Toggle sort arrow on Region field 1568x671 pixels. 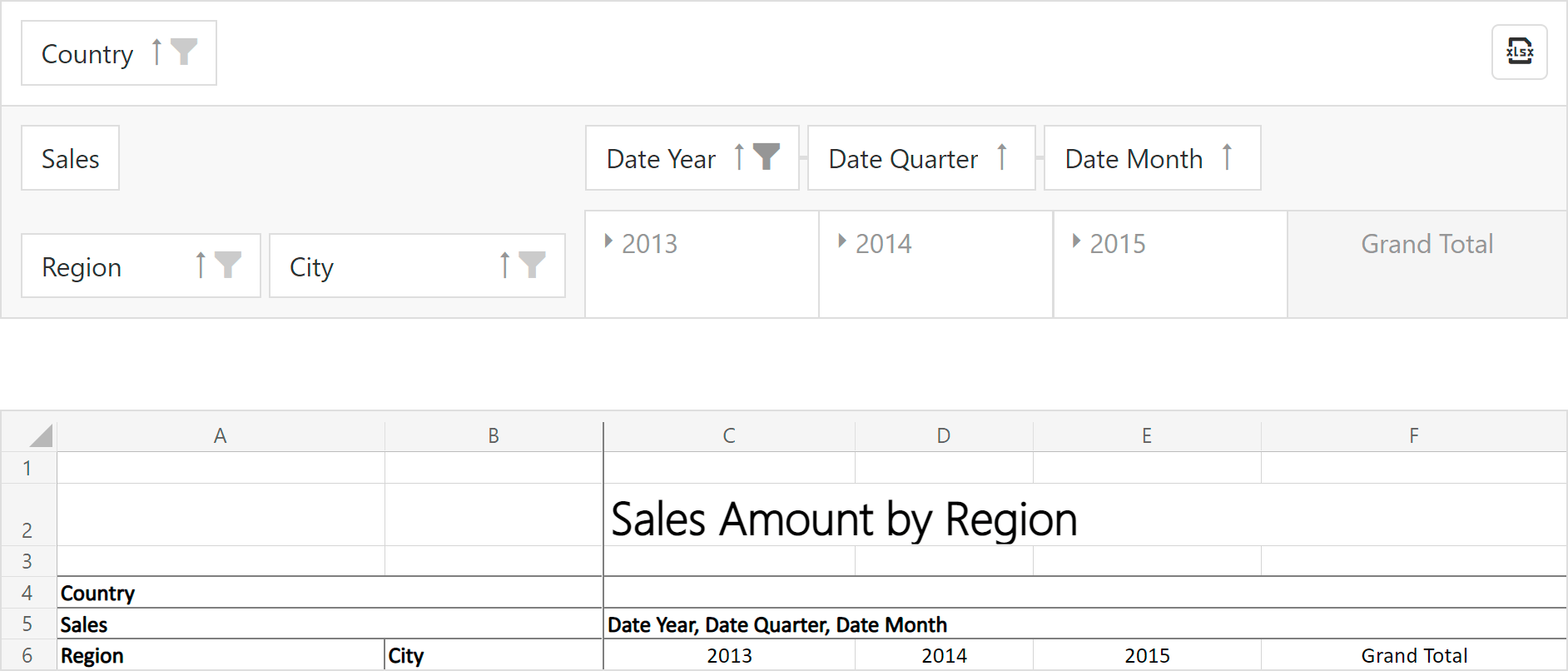[x=201, y=265]
